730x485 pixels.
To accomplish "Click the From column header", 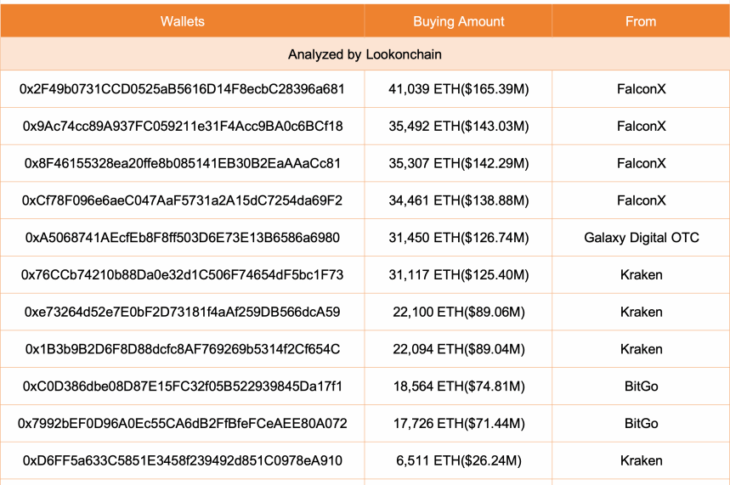I will pyautogui.click(x=641, y=21).
